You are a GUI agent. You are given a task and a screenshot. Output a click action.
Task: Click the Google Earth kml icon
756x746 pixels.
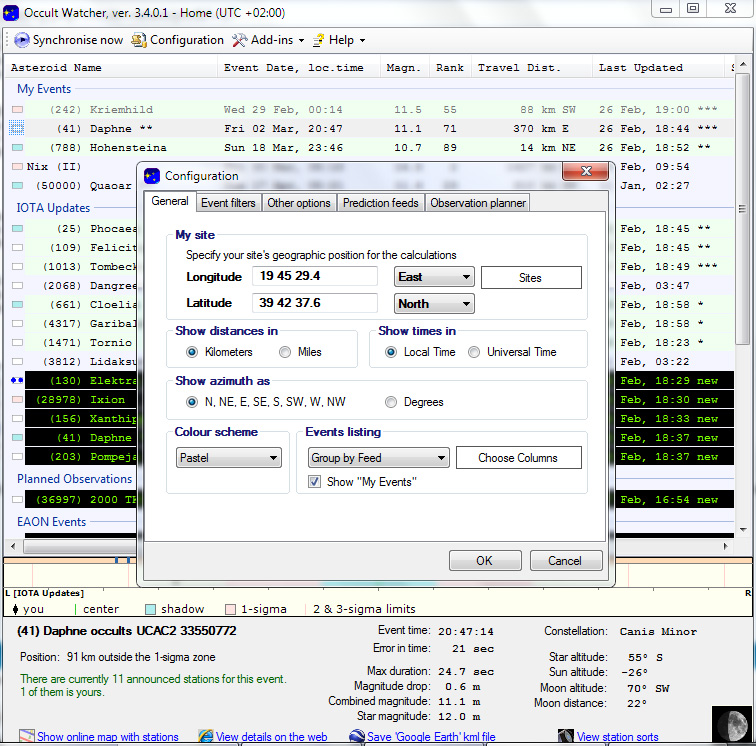click(x=357, y=736)
